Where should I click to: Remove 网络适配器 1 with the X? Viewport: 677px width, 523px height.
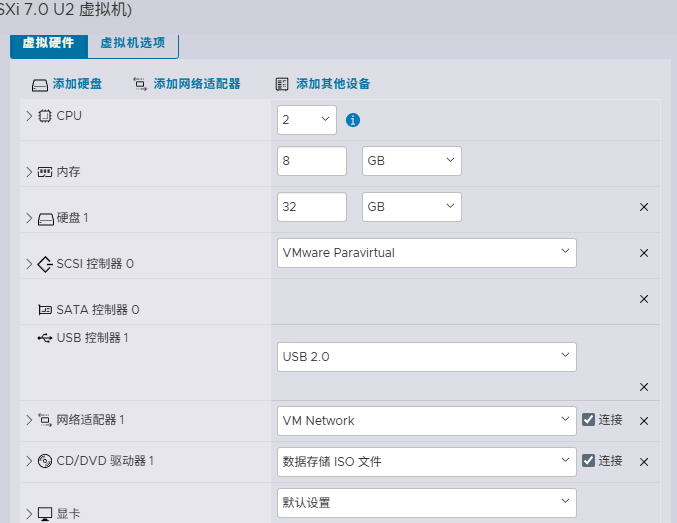[x=644, y=421]
